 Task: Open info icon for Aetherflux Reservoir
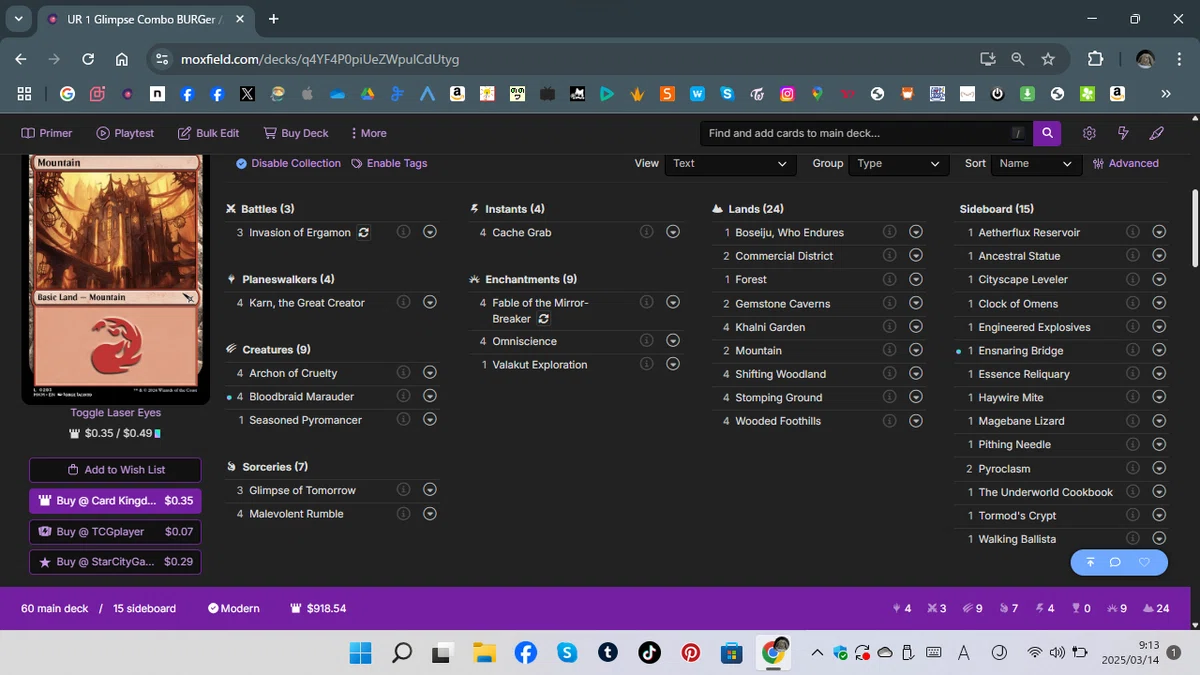point(1132,232)
